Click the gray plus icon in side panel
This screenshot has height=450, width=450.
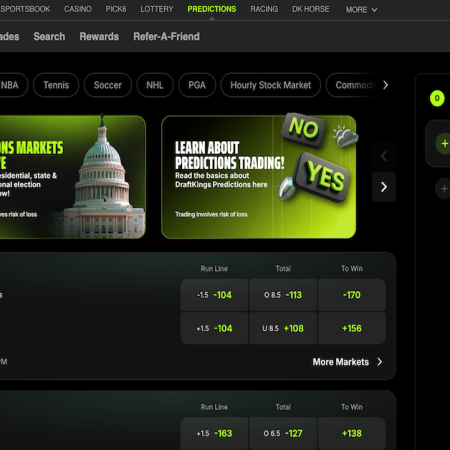pos(443,189)
